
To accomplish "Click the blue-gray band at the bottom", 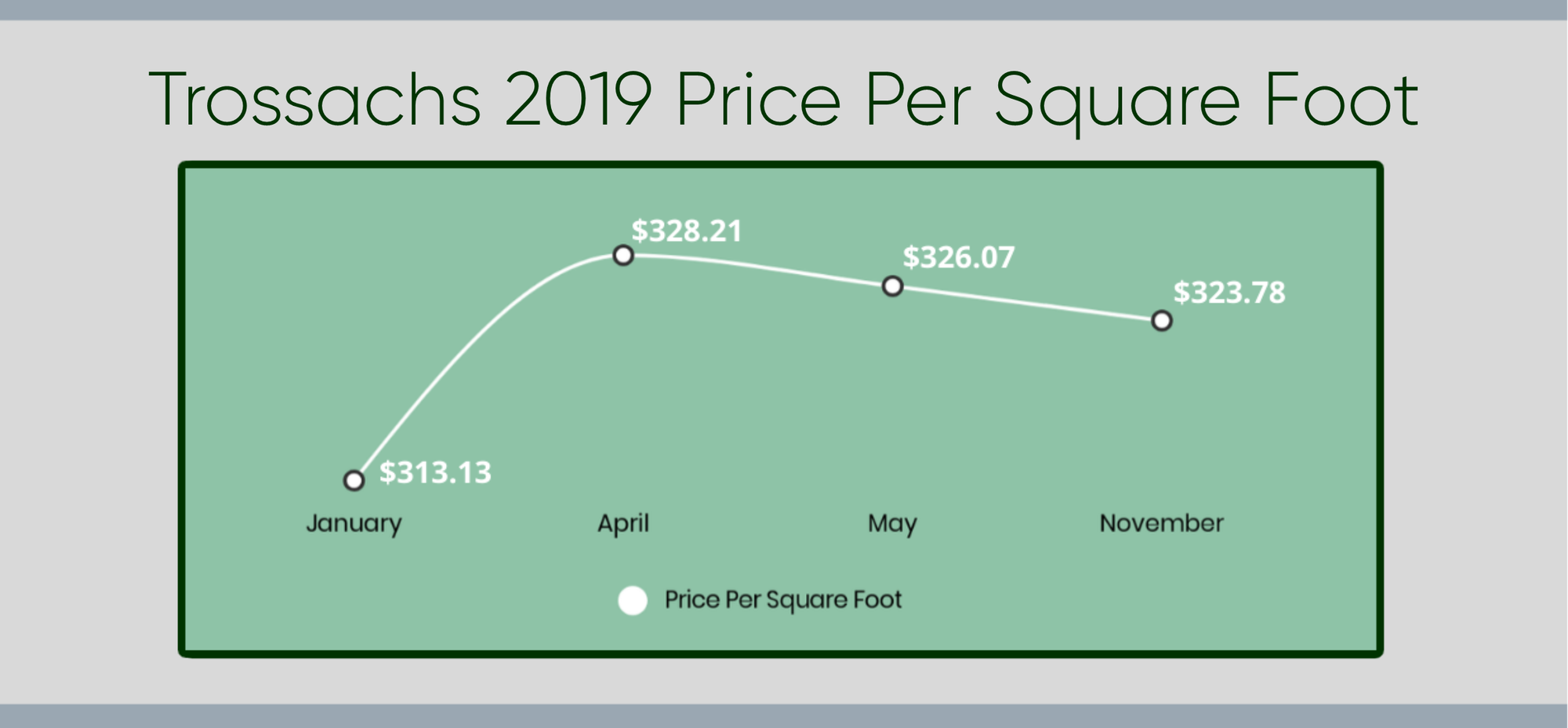I will pyautogui.click(x=784, y=715).
